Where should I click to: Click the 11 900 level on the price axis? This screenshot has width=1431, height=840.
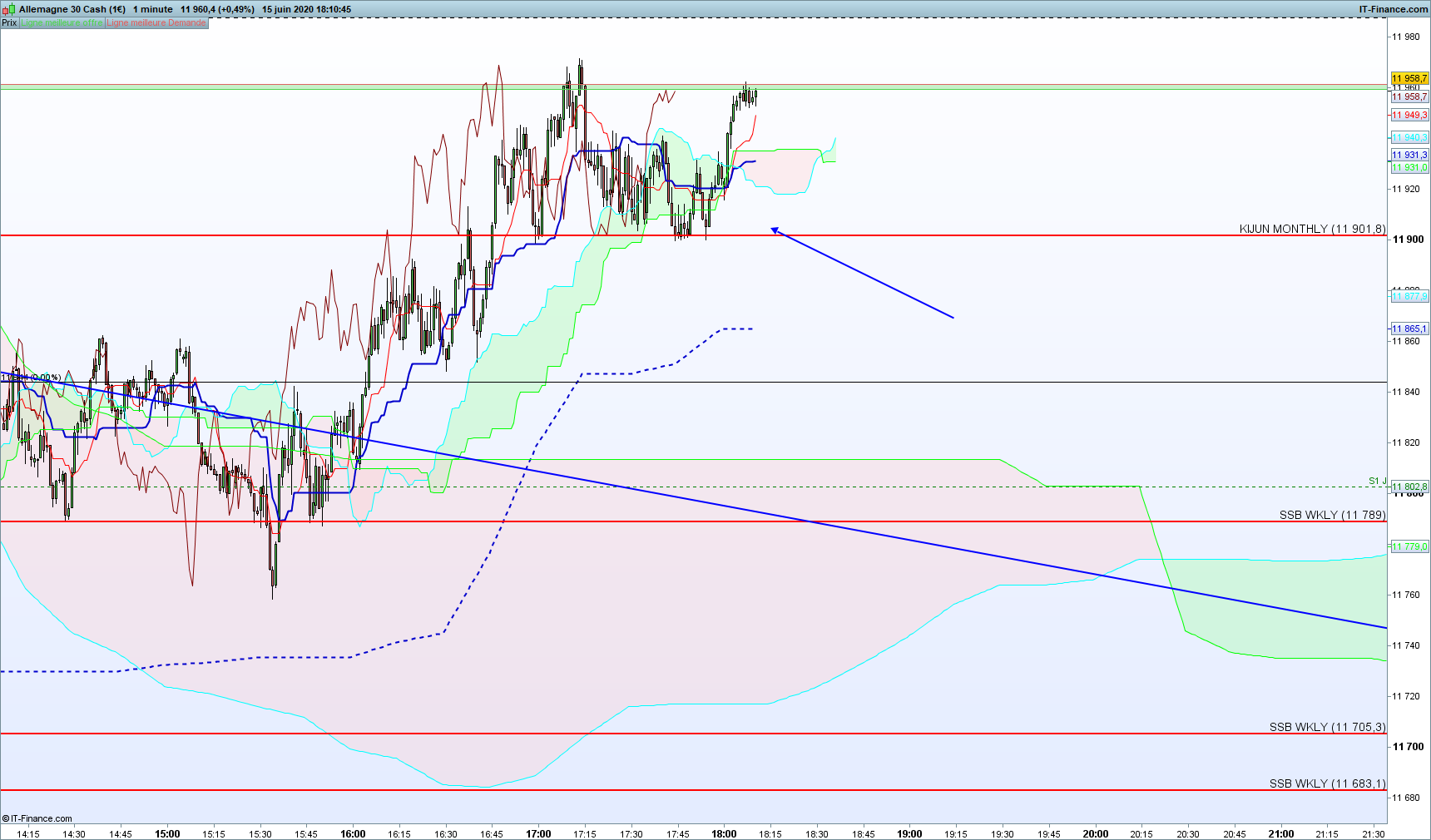1409,240
